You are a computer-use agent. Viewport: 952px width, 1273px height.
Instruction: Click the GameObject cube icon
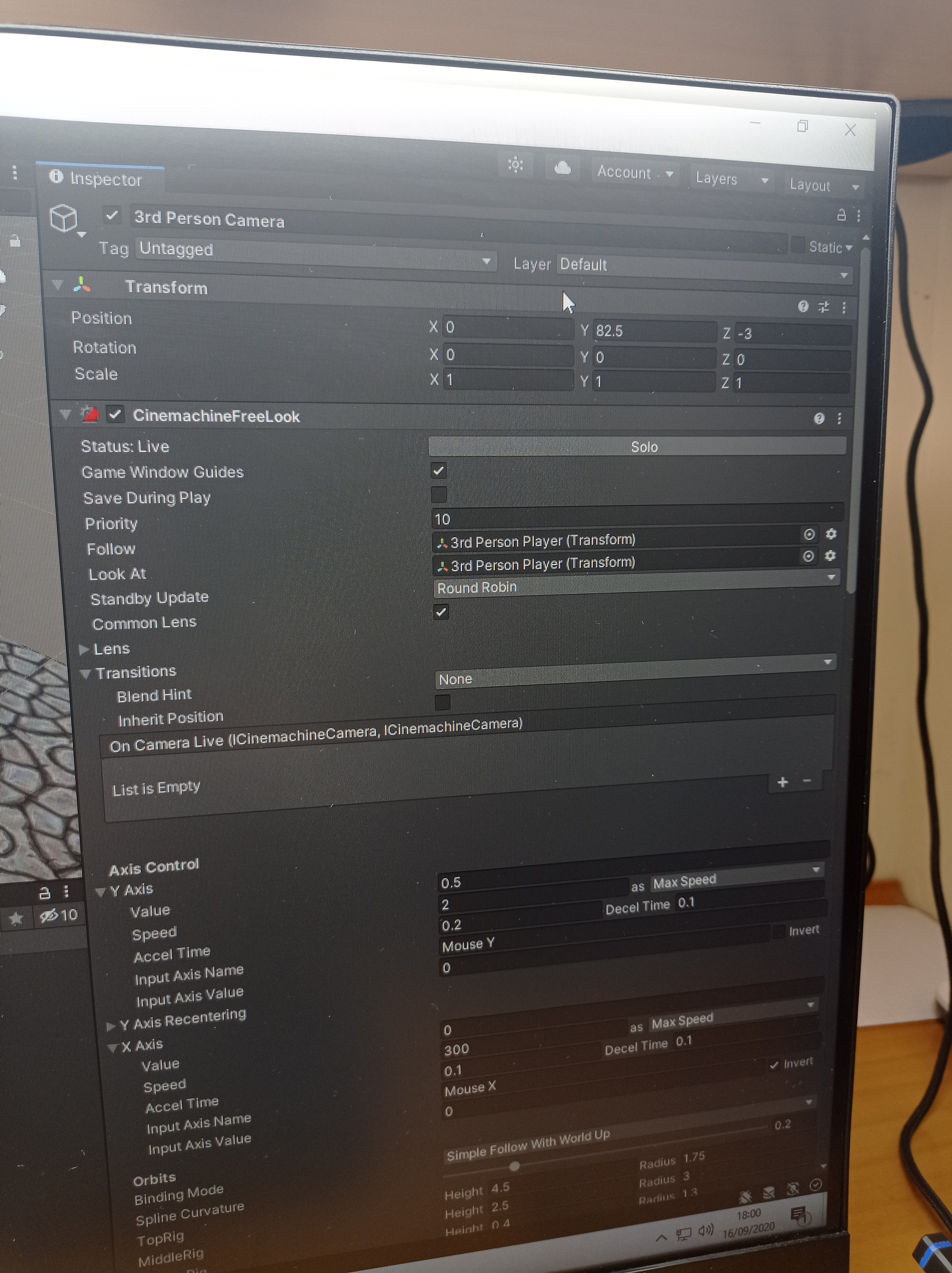[64, 218]
